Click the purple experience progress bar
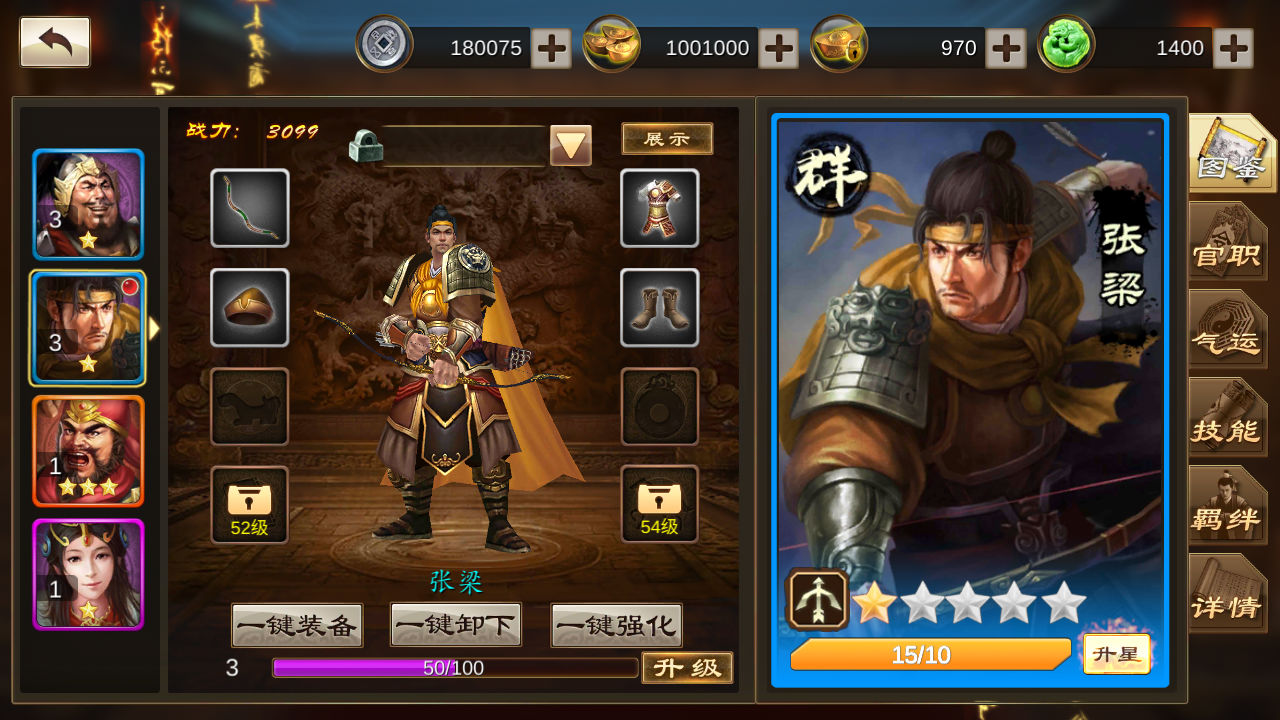1280x720 pixels. [x=455, y=667]
